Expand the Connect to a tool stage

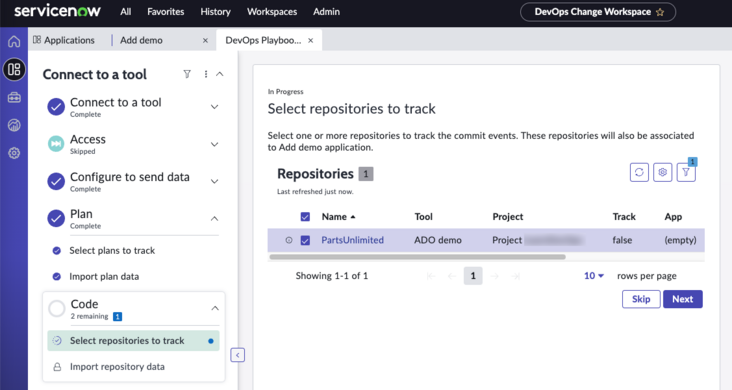tap(214, 107)
